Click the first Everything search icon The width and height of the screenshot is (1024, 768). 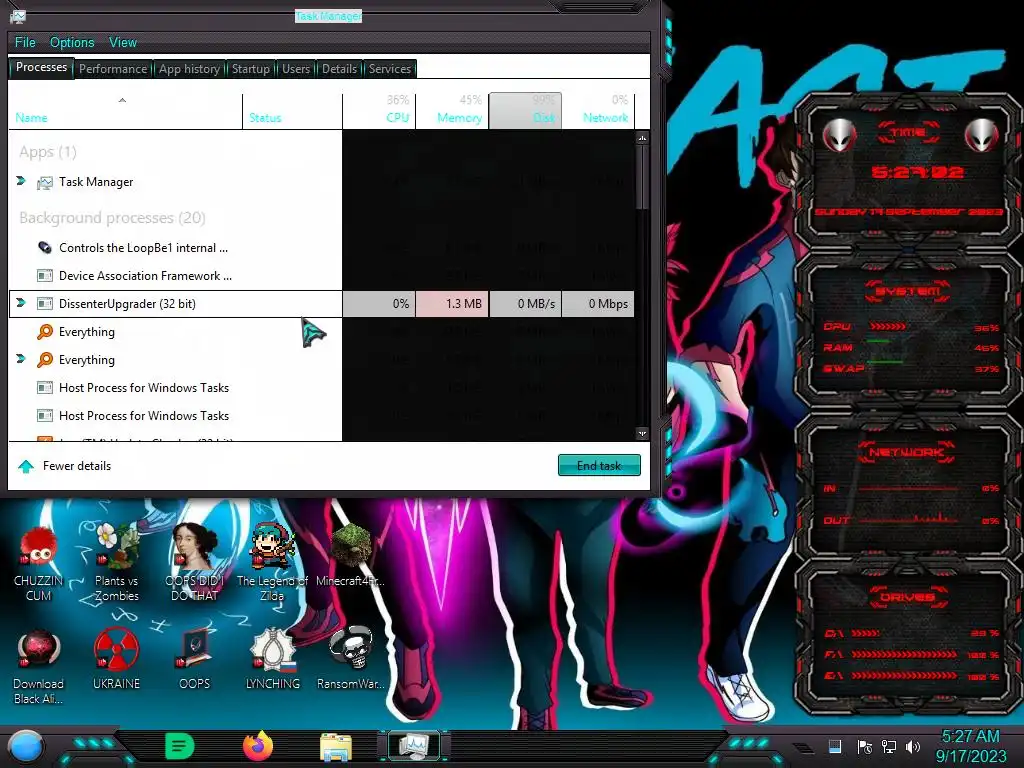[45, 332]
